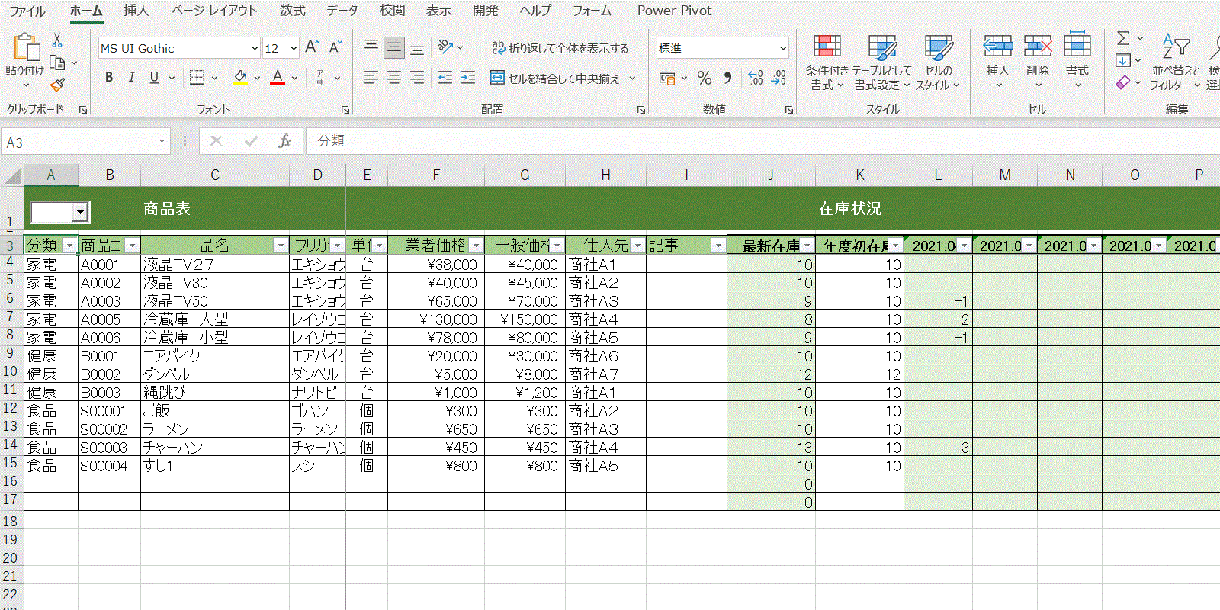Click the Copy icon in clipboard group

[x=57, y=63]
